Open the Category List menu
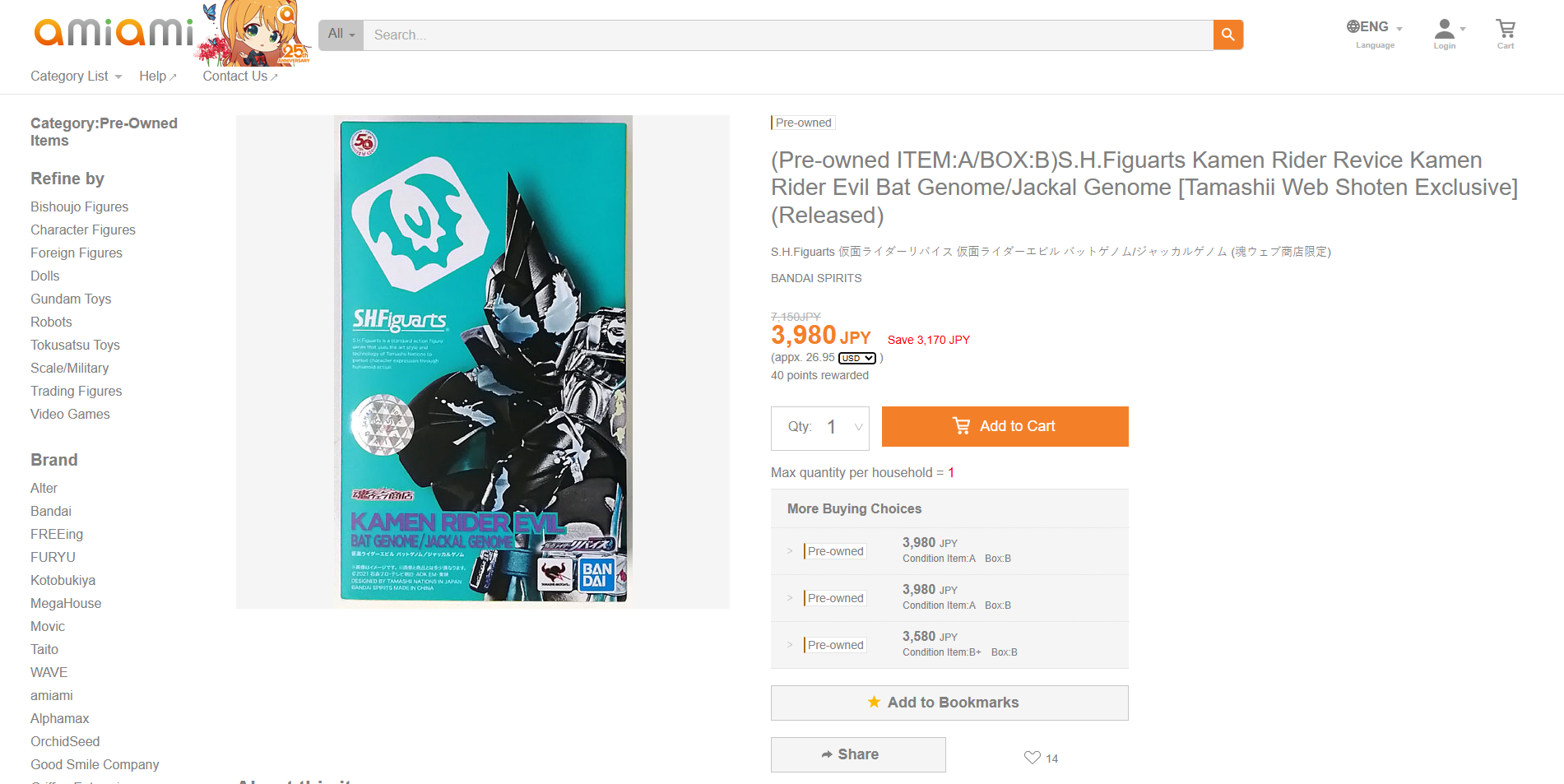The width and height of the screenshot is (1564, 784). [76, 77]
